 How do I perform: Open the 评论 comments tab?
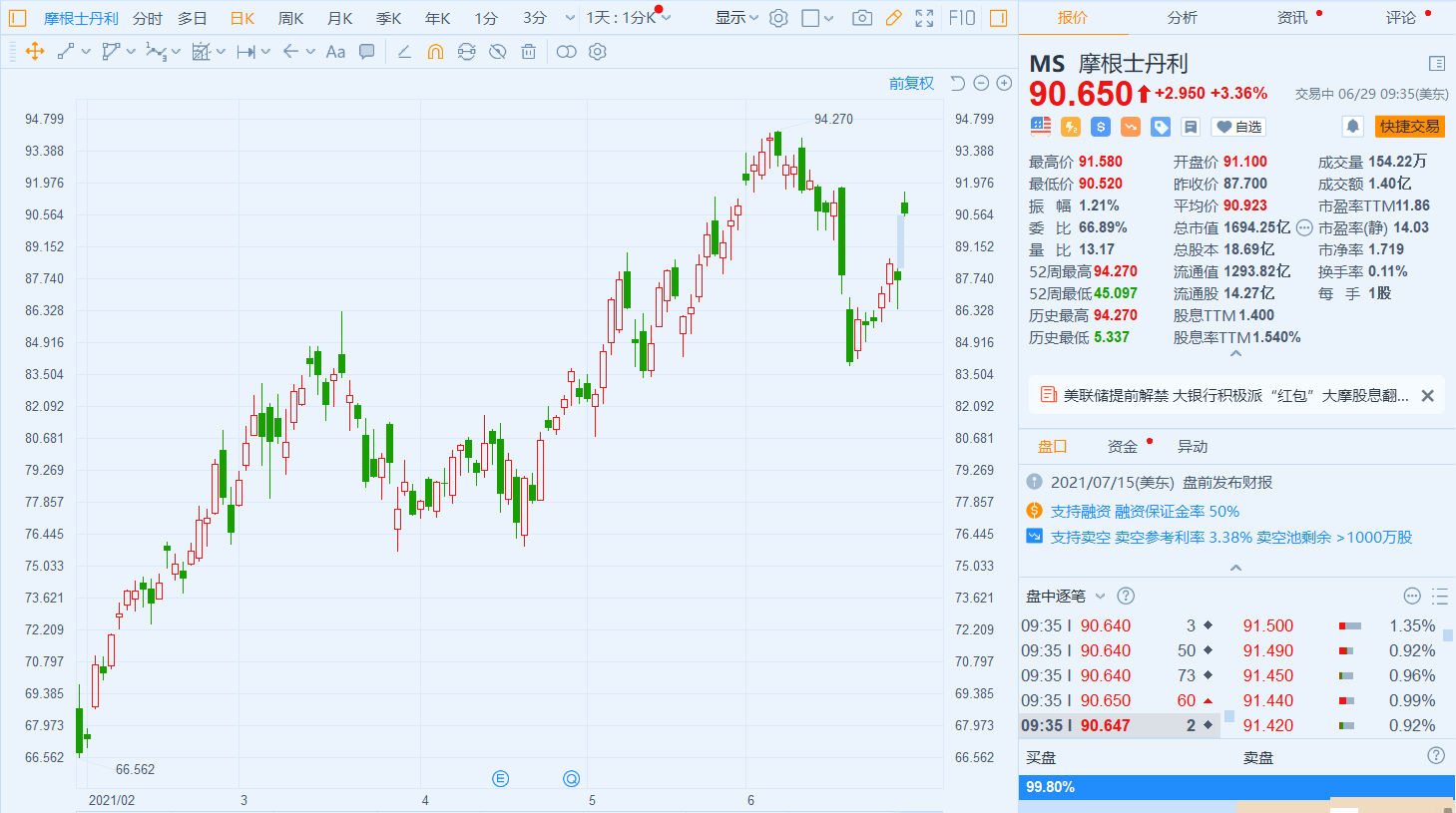[x=1400, y=18]
